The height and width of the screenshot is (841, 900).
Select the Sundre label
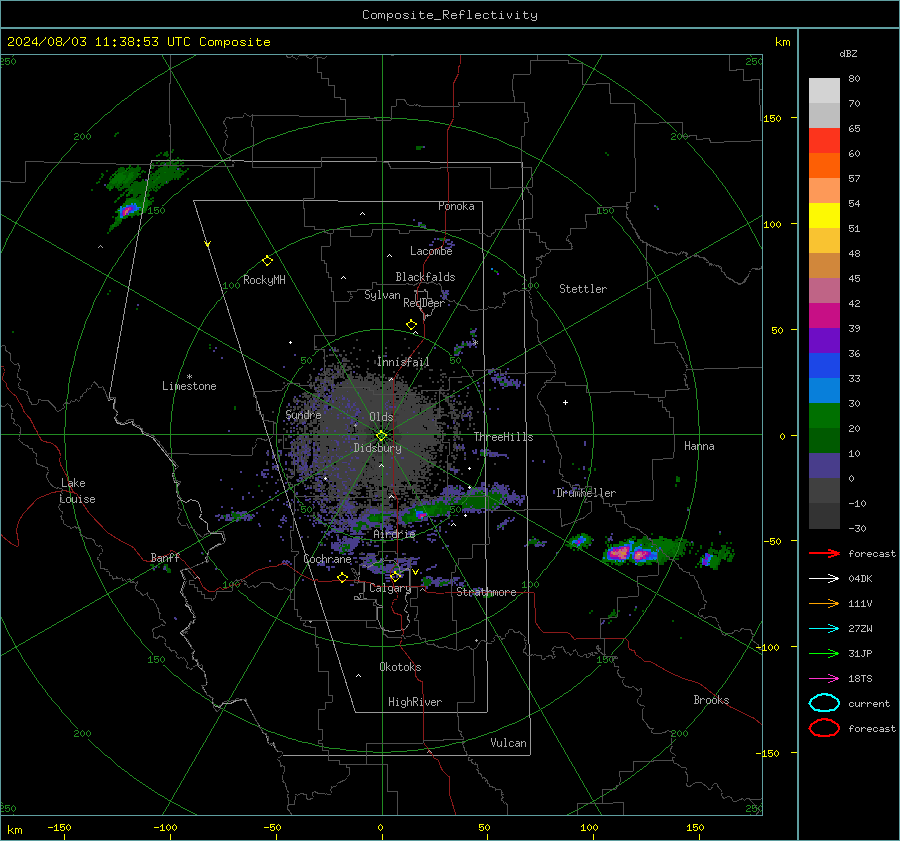[303, 414]
